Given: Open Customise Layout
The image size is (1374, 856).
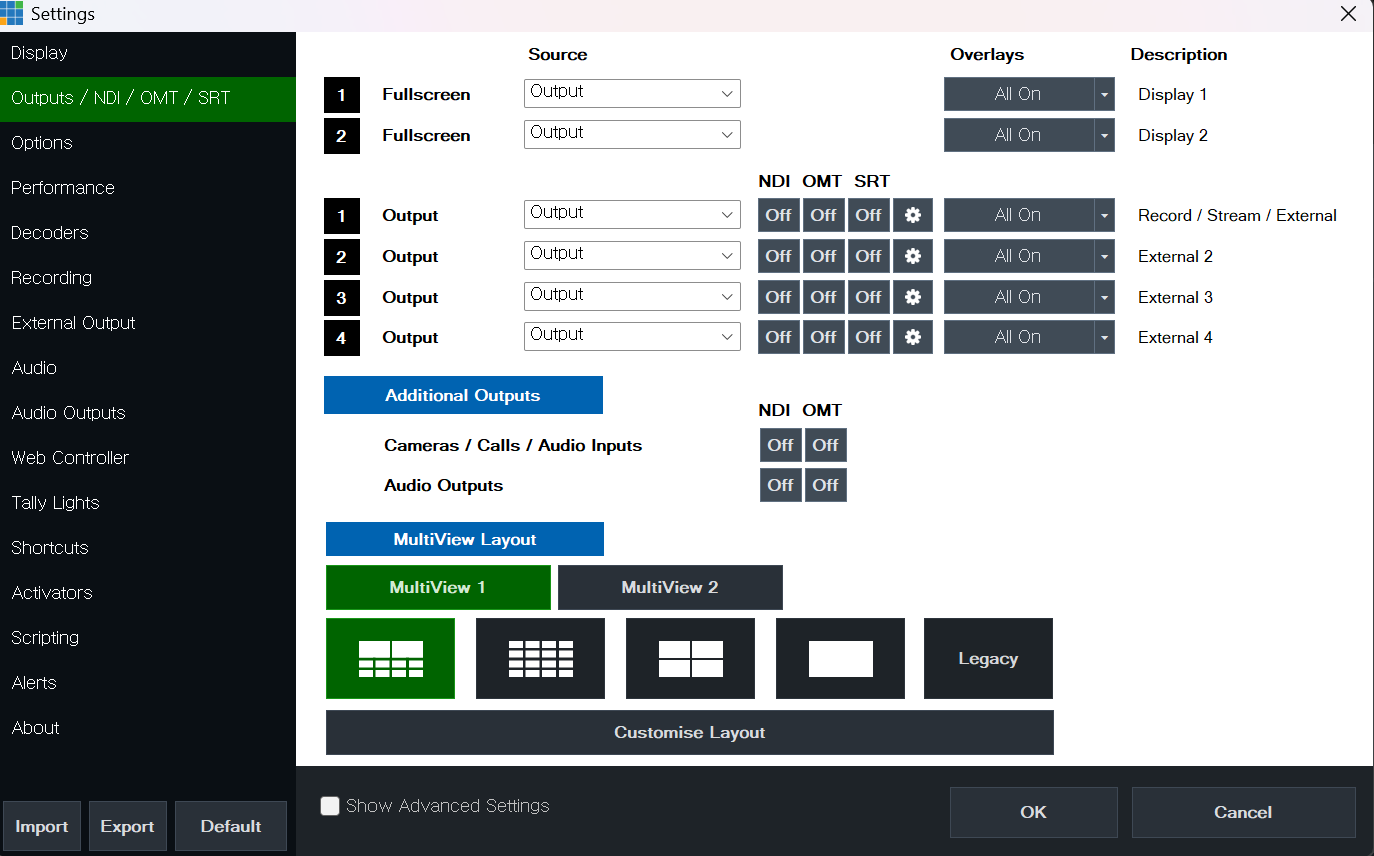Looking at the screenshot, I should [x=690, y=732].
